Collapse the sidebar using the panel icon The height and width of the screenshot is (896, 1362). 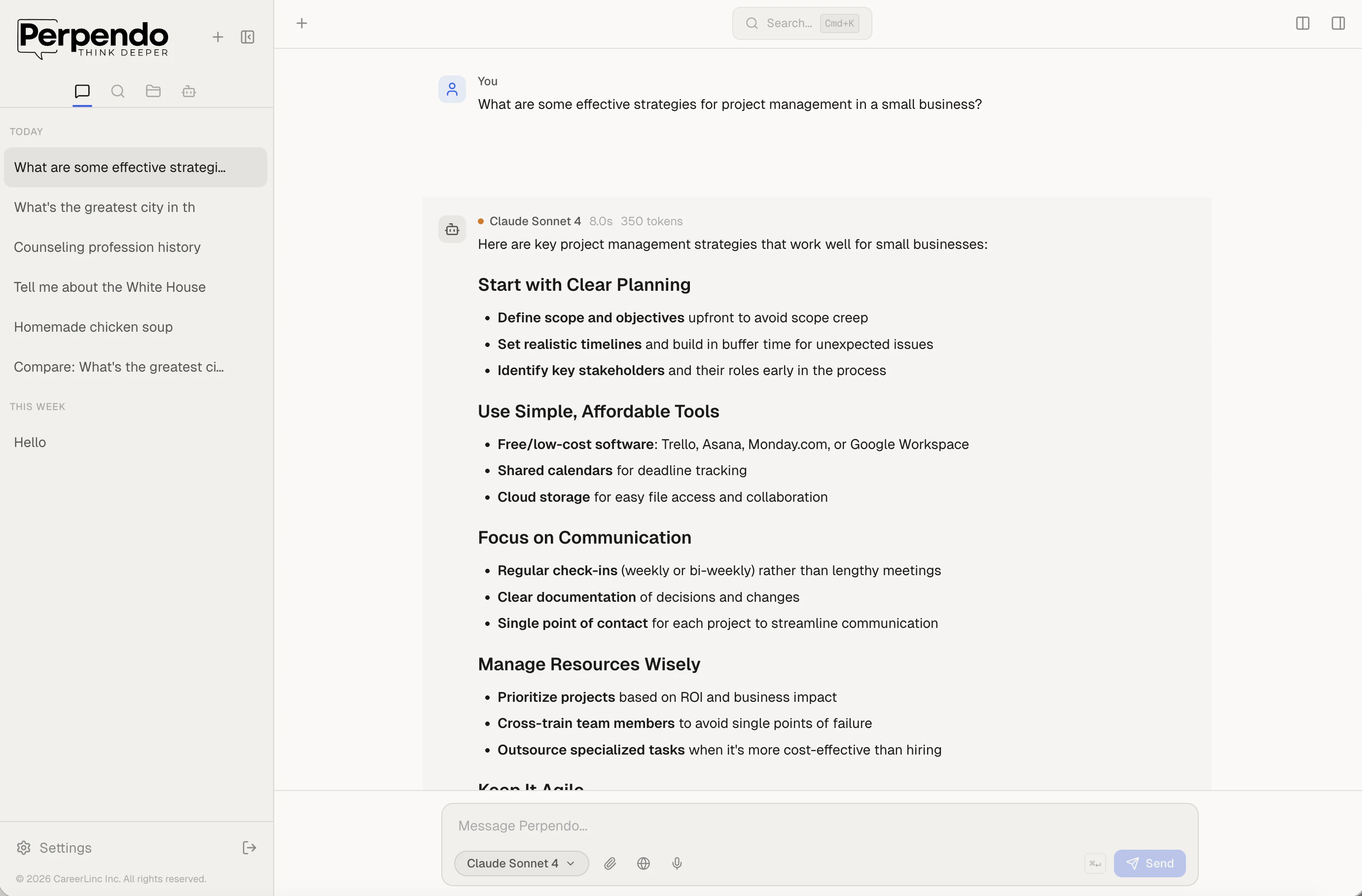click(248, 36)
